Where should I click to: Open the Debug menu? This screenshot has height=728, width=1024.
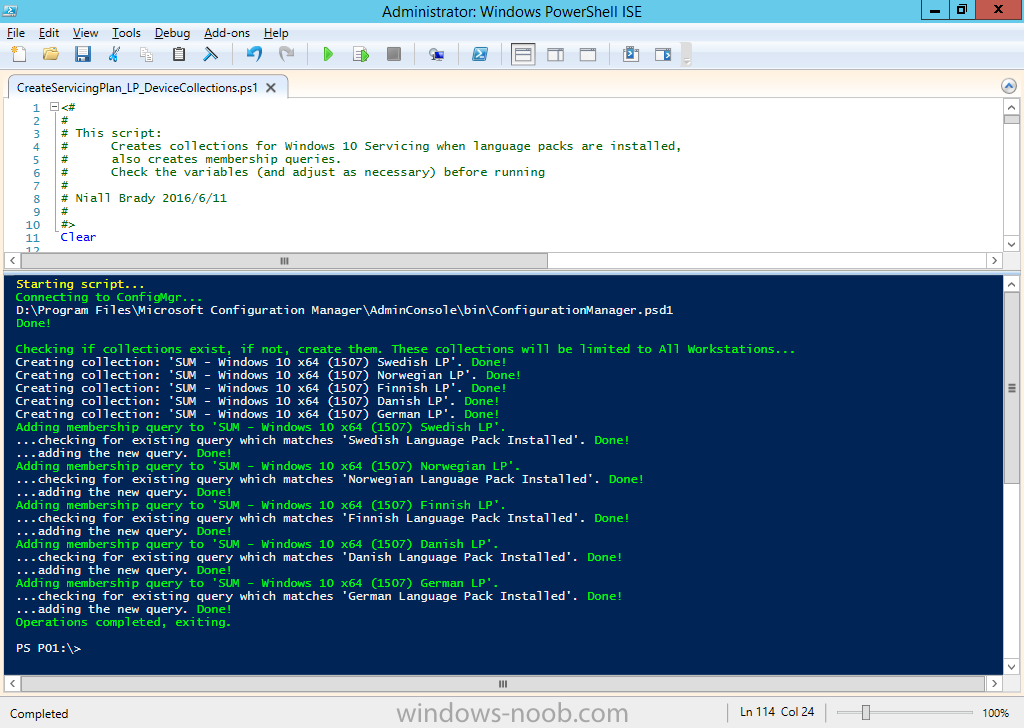(172, 33)
